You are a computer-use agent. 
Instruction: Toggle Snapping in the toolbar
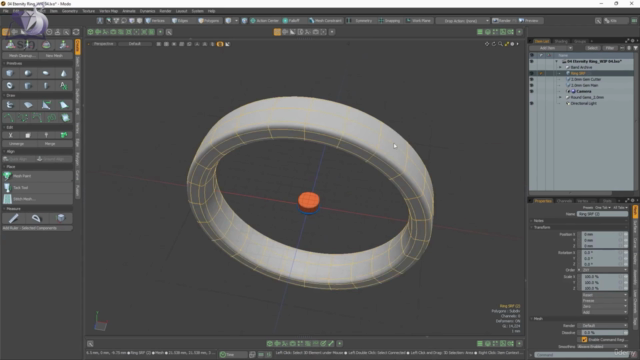389,20
